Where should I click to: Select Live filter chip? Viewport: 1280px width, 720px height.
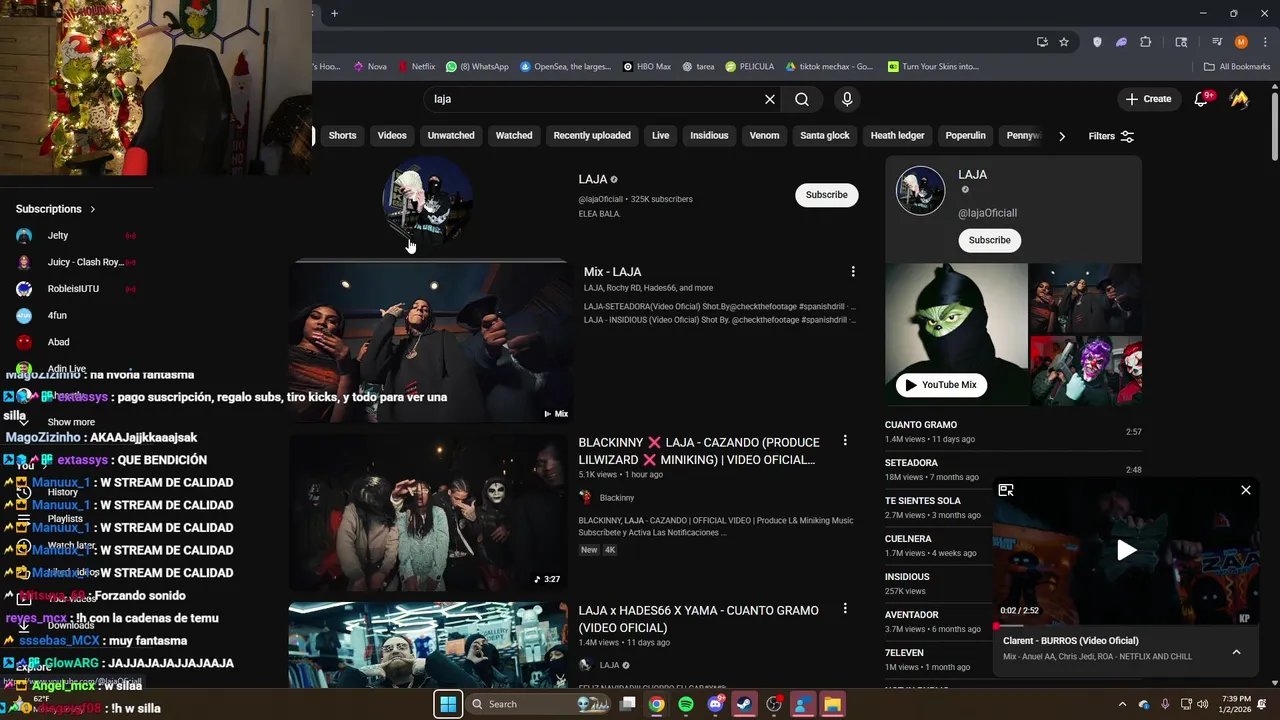(x=661, y=135)
